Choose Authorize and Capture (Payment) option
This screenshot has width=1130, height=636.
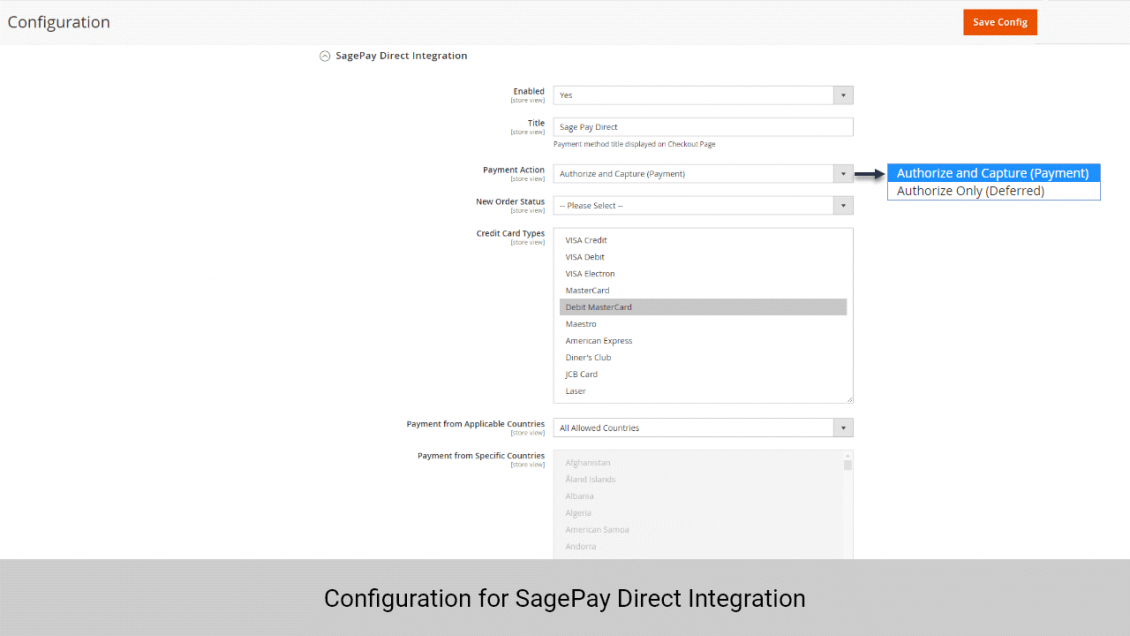[x=994, y=173]
